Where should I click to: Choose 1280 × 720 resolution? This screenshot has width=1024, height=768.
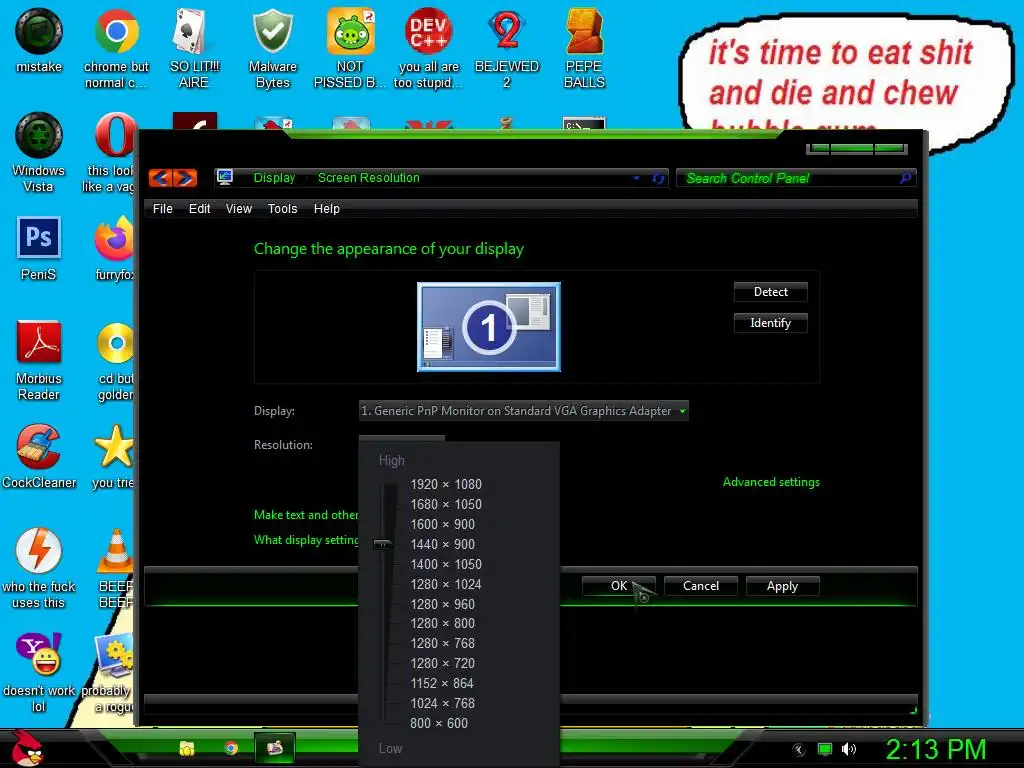pyautogui.click(x=442, y=663)
